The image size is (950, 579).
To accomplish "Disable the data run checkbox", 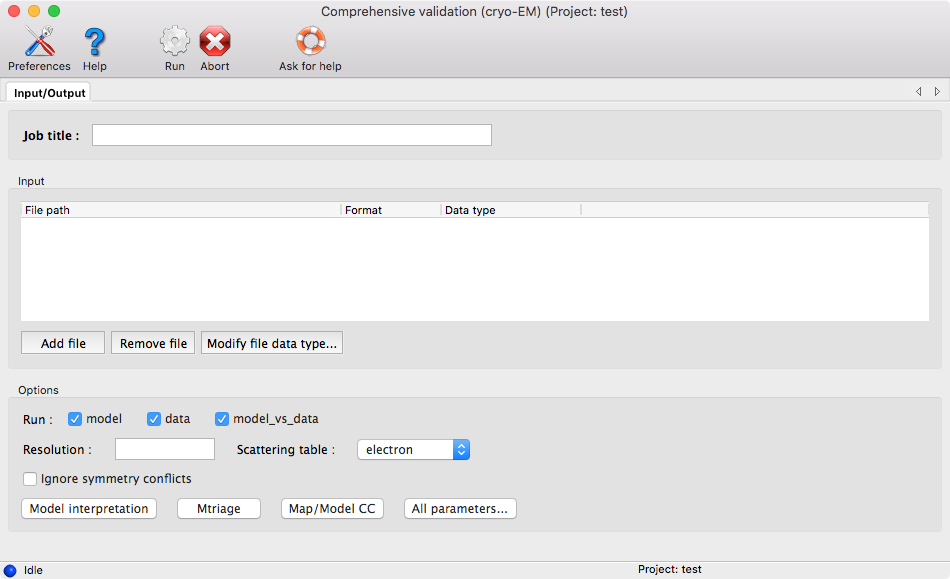I will pyautogui.click(x=154, y=419).
